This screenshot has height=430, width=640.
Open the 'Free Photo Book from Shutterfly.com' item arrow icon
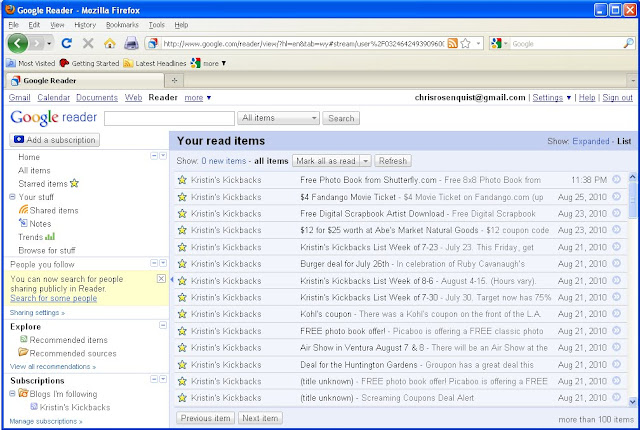coord(616,179)
